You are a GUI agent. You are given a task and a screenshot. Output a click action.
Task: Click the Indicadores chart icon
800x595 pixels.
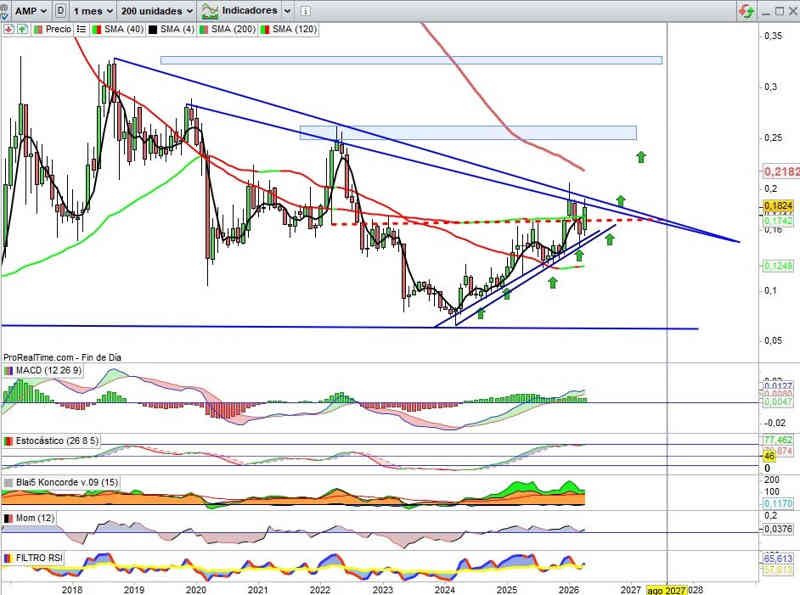point(210,10)
